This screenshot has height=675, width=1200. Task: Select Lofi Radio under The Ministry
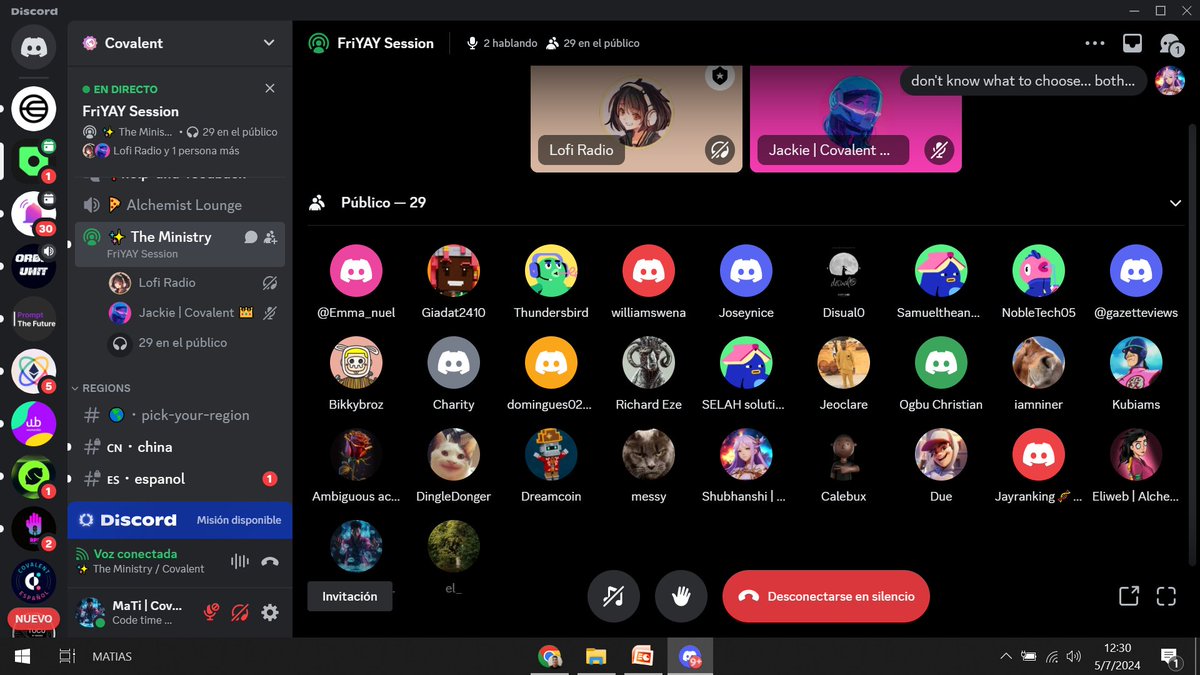194,283
